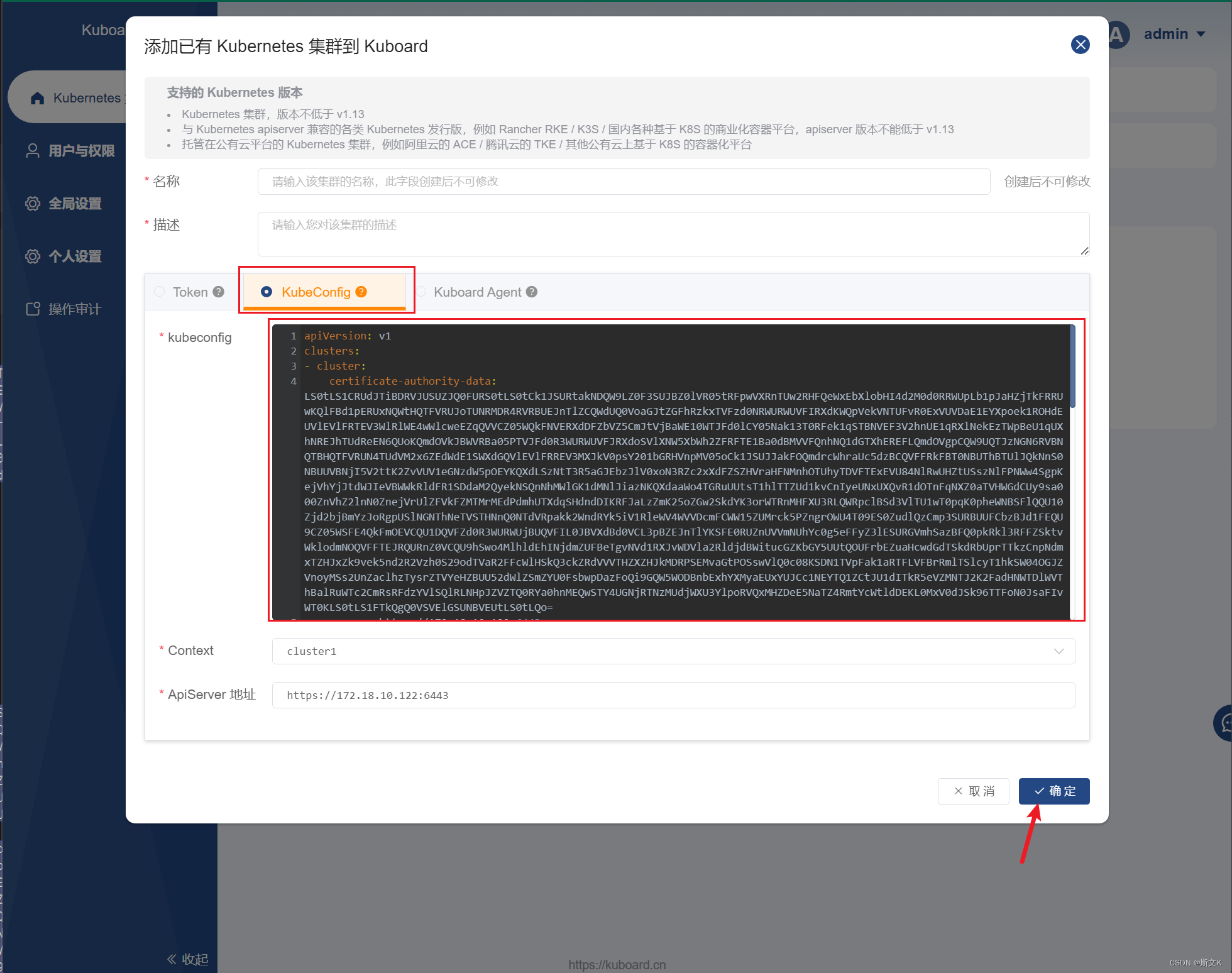Click the 确定 confirm button

(1054, 791)
